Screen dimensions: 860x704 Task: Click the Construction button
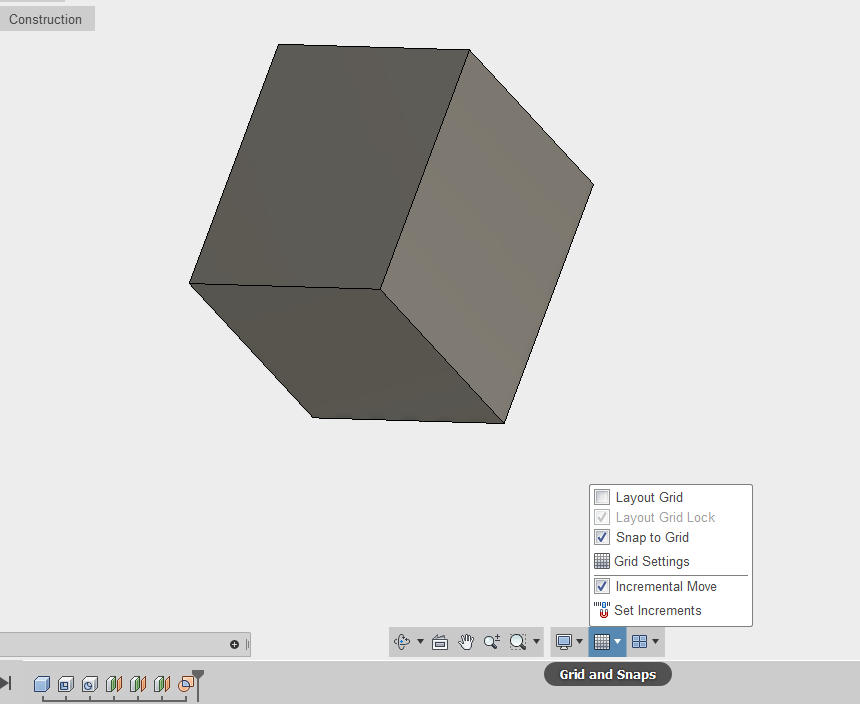[x=45, y=18]
